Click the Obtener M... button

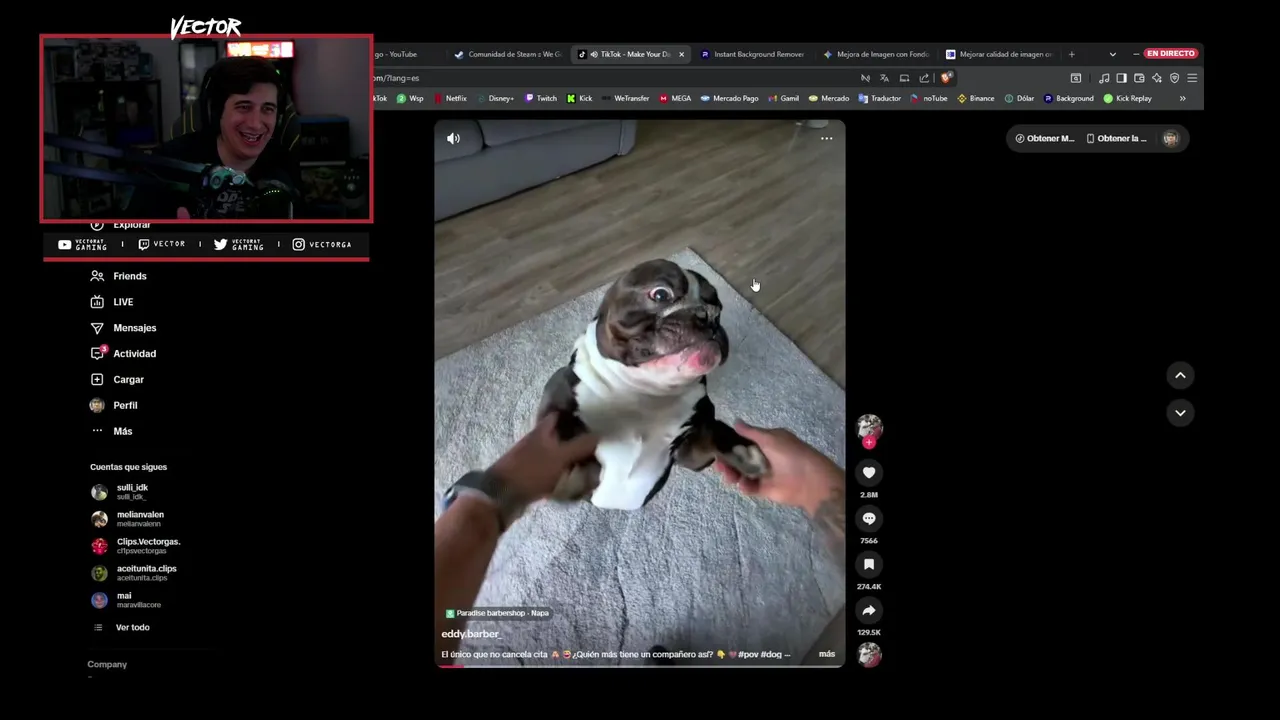[x=1044, y=139]
